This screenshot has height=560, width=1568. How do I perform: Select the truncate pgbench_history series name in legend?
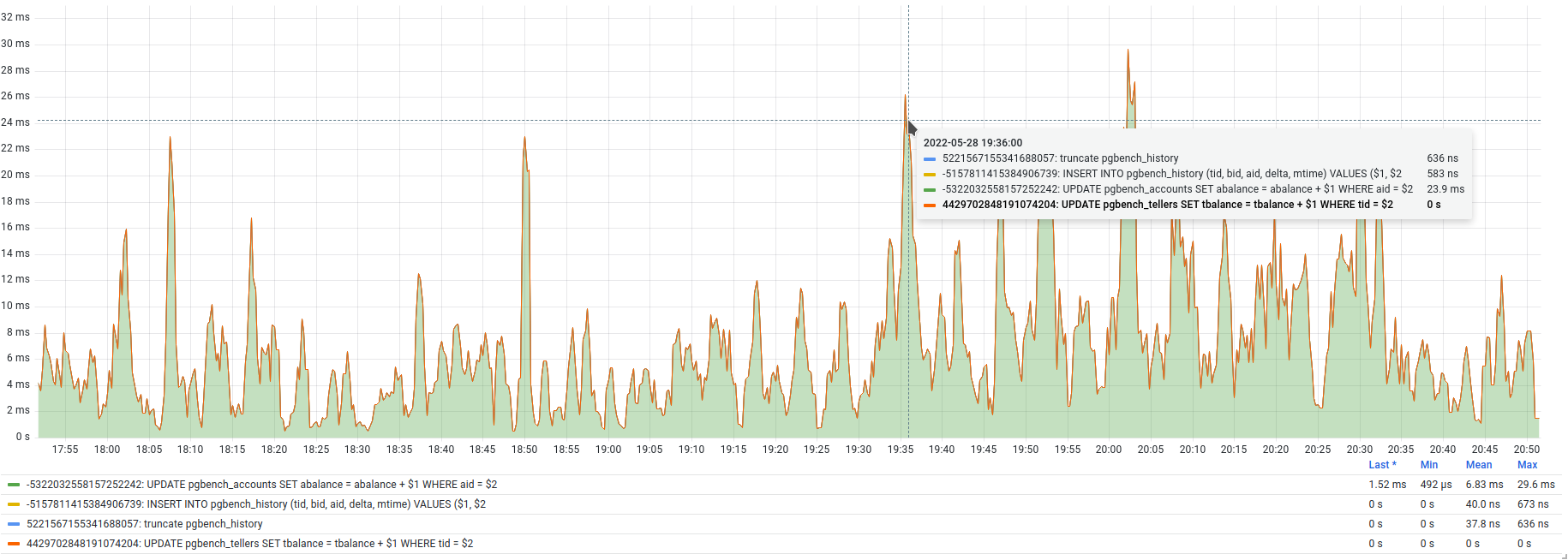pos(144,524)
